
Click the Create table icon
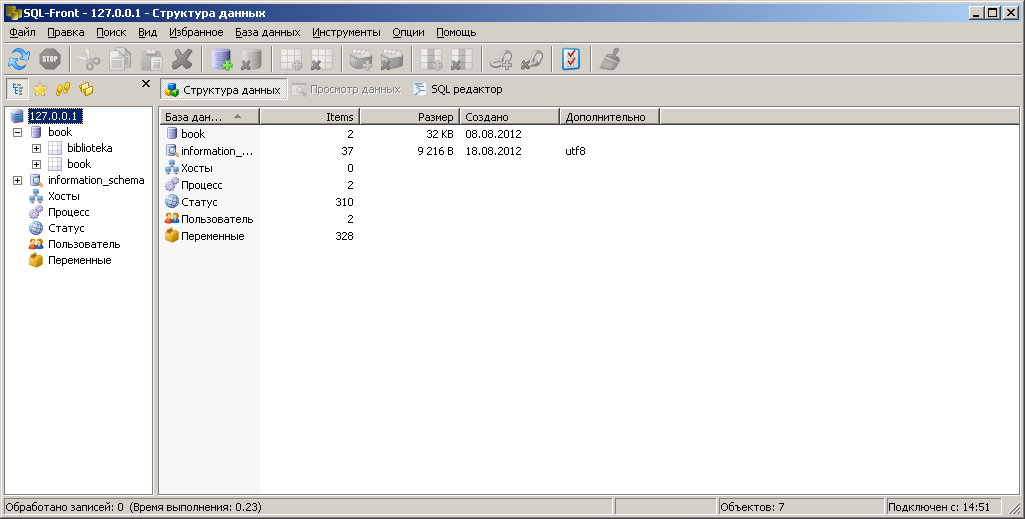[x=291, y=59]
